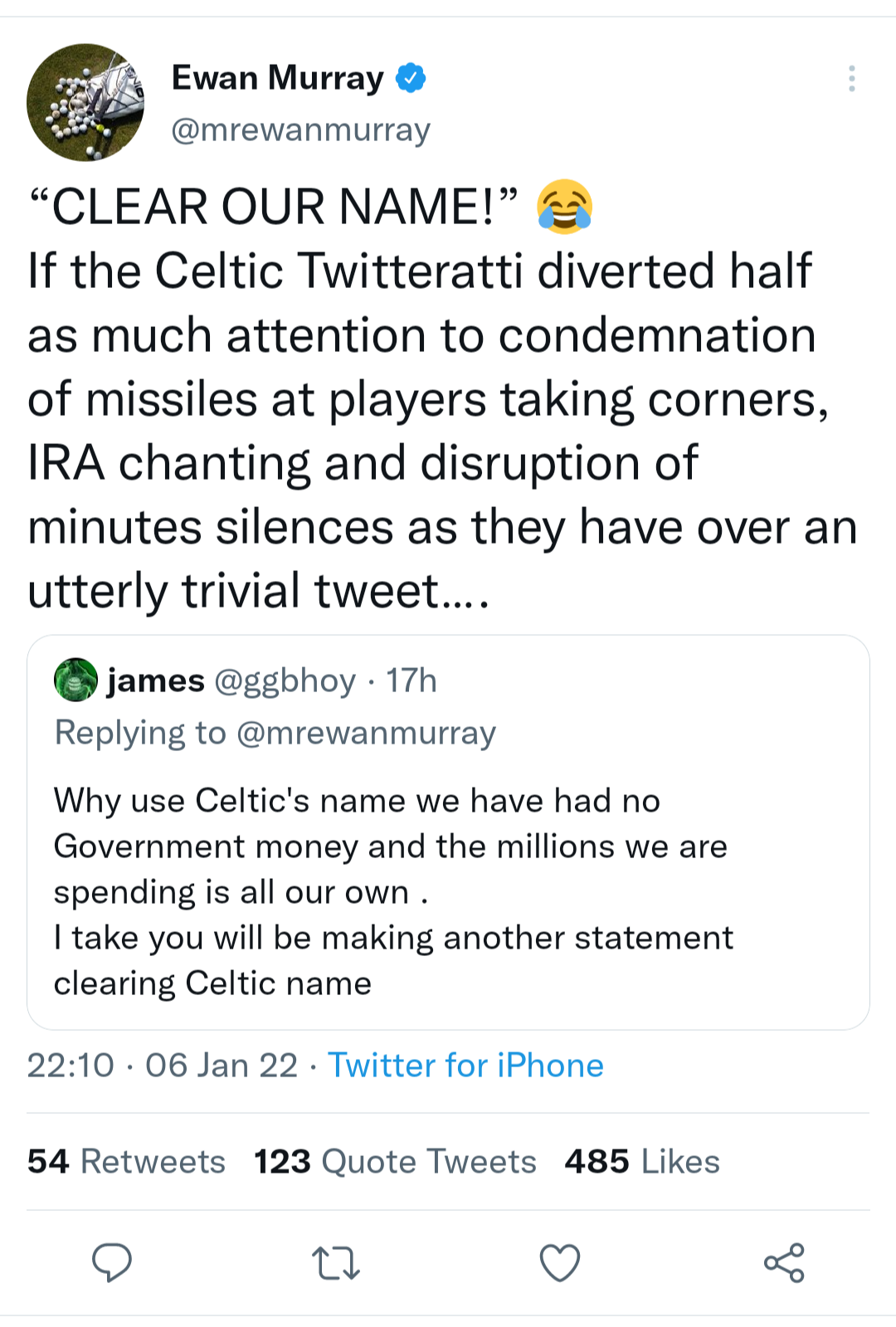This screenshot has height=1327, width=896.
Task: Tap Ewan Murray's profile picture
Action: [x=85, y=102]
